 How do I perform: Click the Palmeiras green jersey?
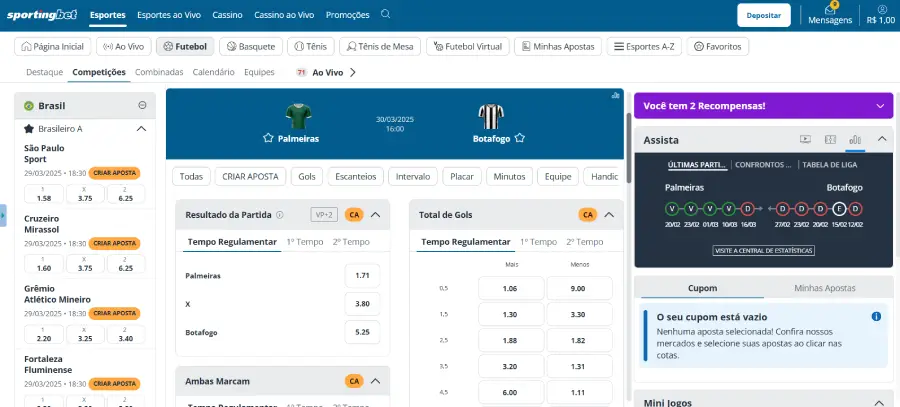pyautogui.click(x=298, y=117)
